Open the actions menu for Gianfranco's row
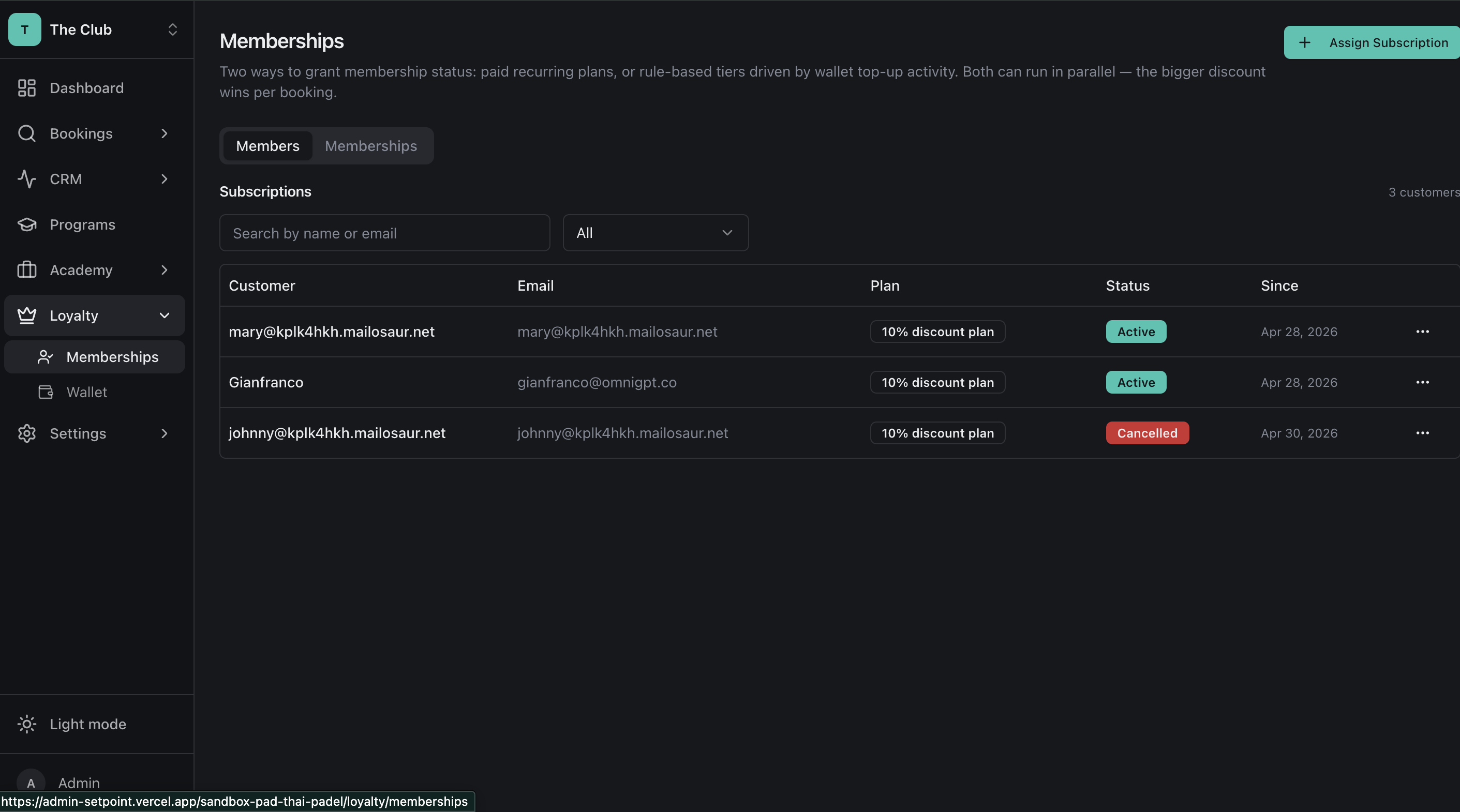The width and height of the screenshot is (1460, 812). pyautogui.click(x=1422, y=382)
